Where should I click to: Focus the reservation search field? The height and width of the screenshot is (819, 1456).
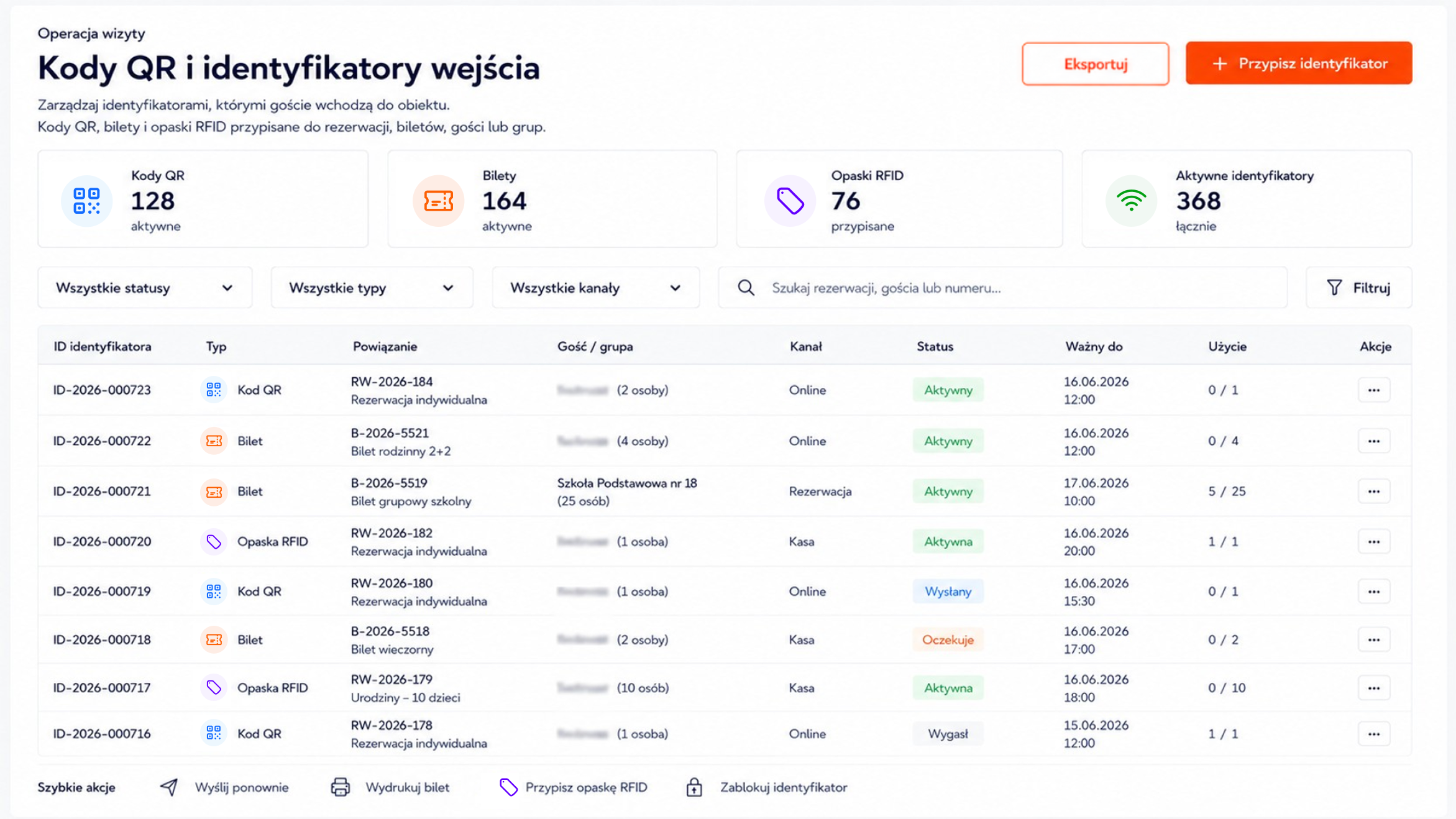pyautogui.click(x=1002, y=288)
